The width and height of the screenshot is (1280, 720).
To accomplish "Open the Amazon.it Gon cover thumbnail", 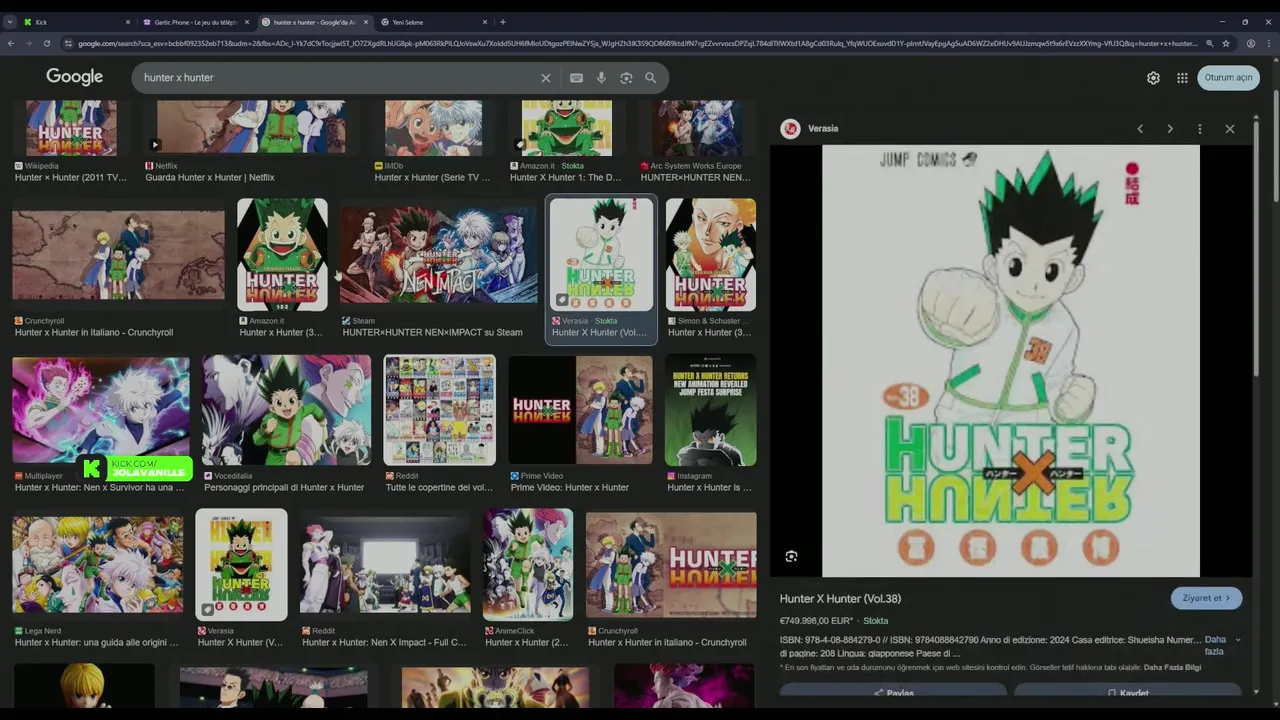I will click(282, 254).
